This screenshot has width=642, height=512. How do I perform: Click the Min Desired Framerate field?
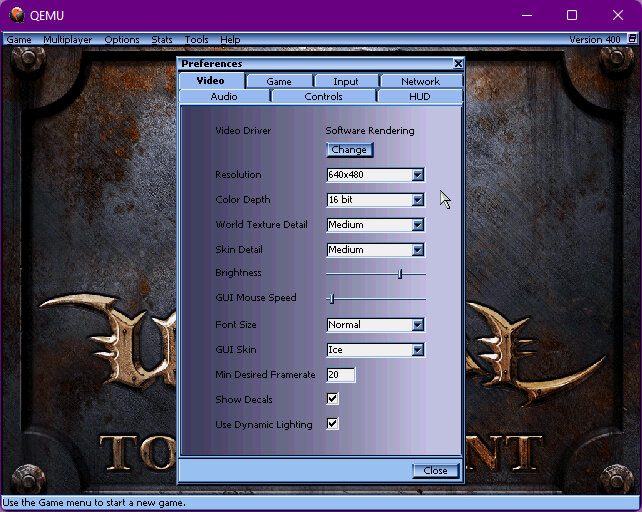(340, 375)
